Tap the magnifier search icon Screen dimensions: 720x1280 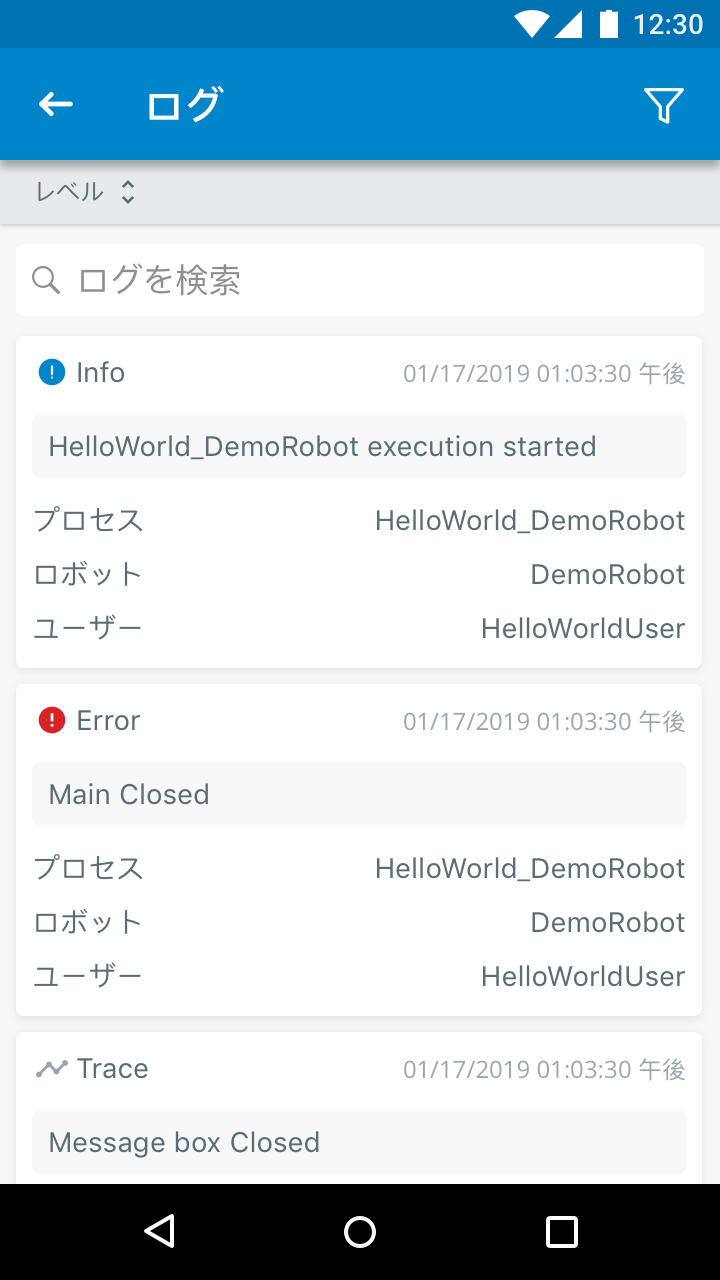click(46, 280)
